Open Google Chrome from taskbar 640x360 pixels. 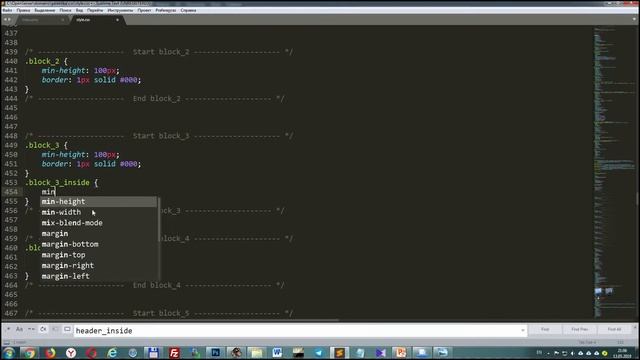pos(29,353)
